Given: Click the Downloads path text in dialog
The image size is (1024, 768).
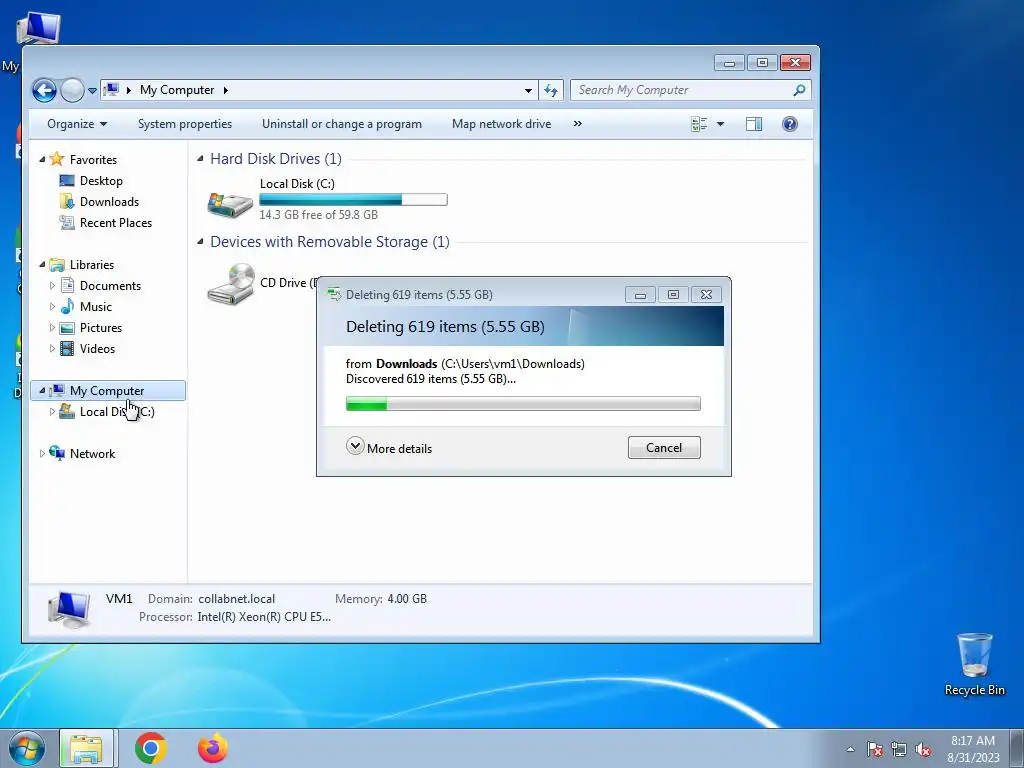Looking at the screenshot, I should 513,364.
